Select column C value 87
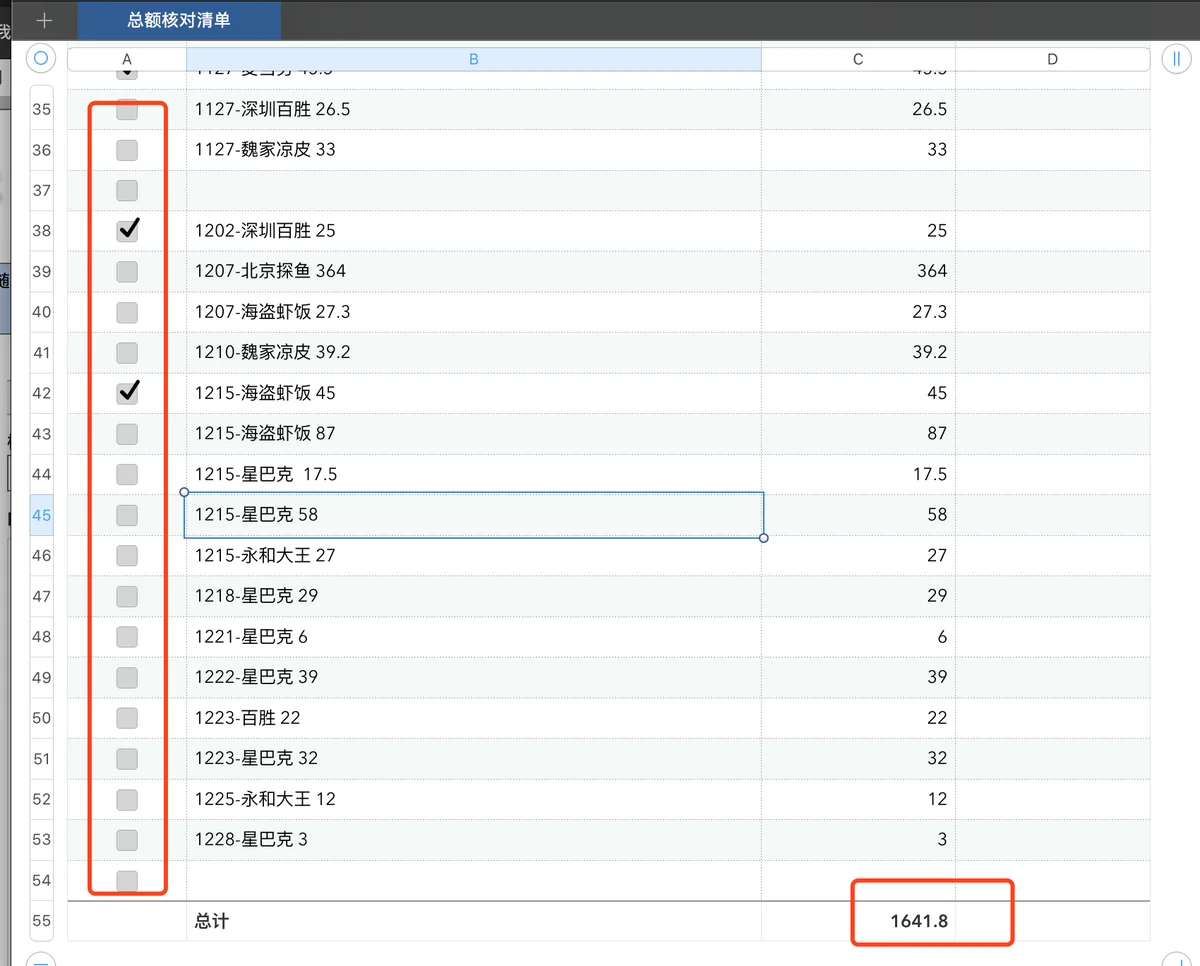The image size is (1200, 966). point(858,434)
